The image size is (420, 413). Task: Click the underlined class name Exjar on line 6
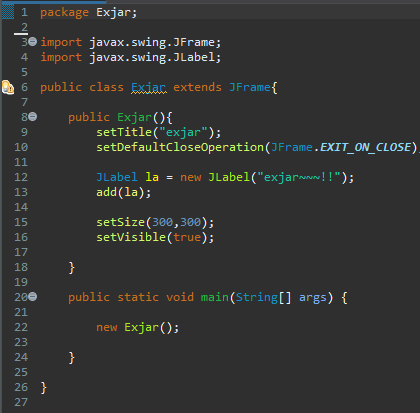[148, 87]
